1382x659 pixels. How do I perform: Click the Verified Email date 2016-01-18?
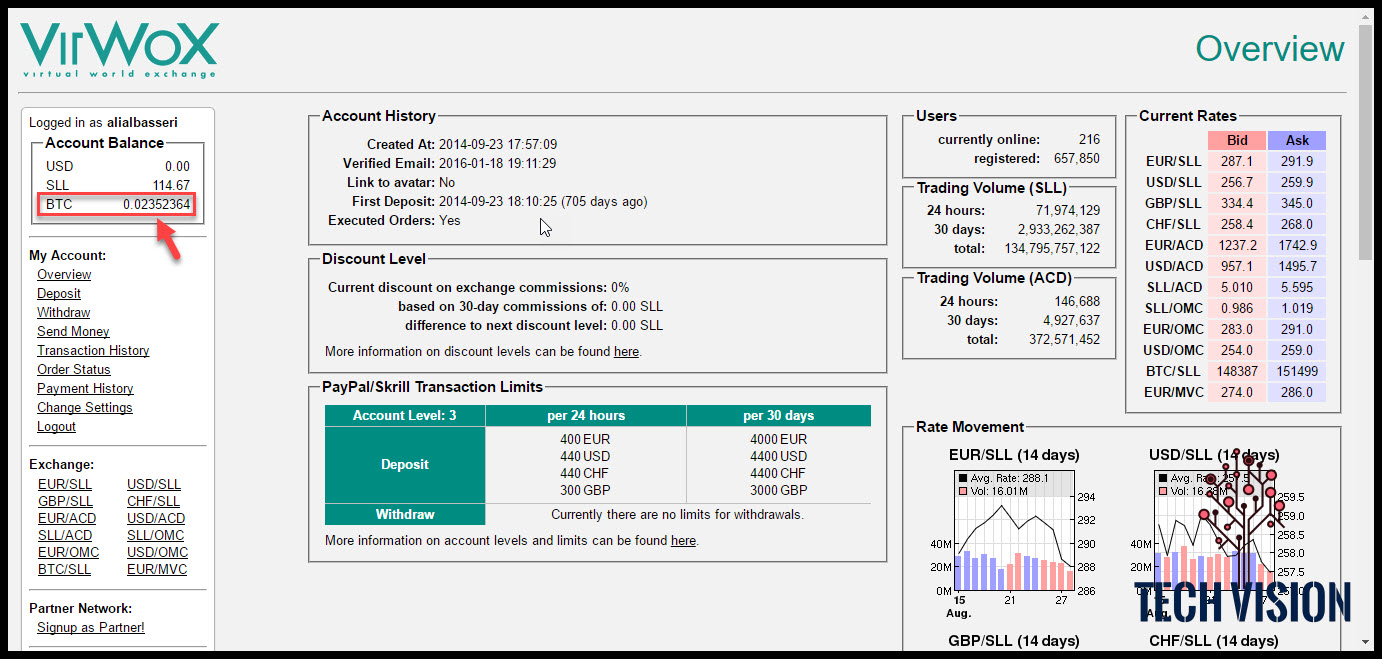[x=497, y=163]
